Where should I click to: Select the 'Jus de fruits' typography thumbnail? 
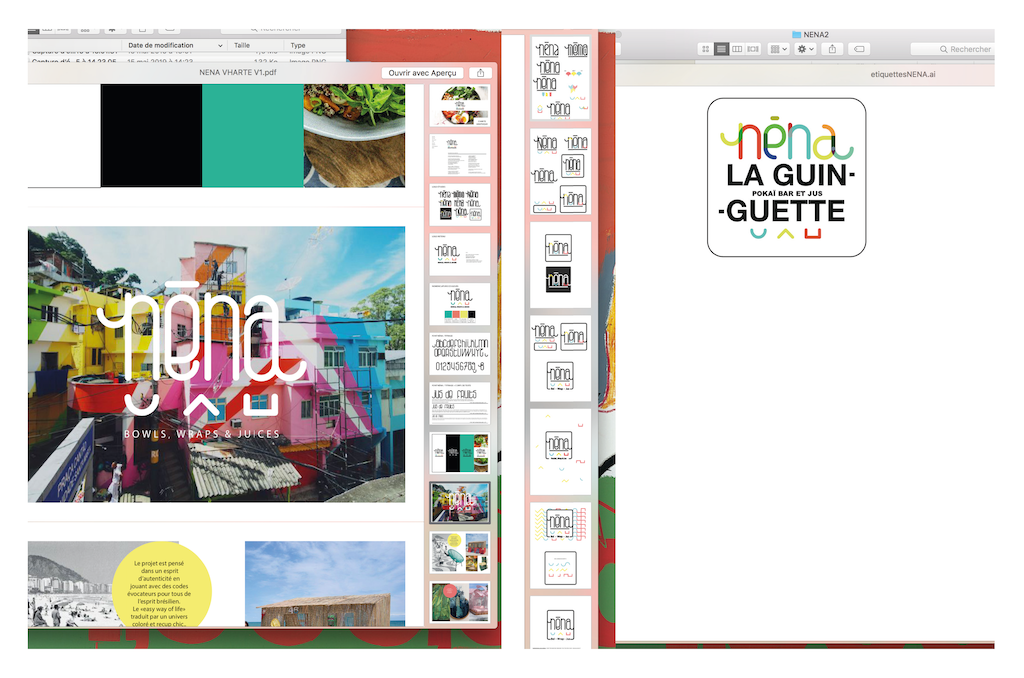[x=460, y=404]
